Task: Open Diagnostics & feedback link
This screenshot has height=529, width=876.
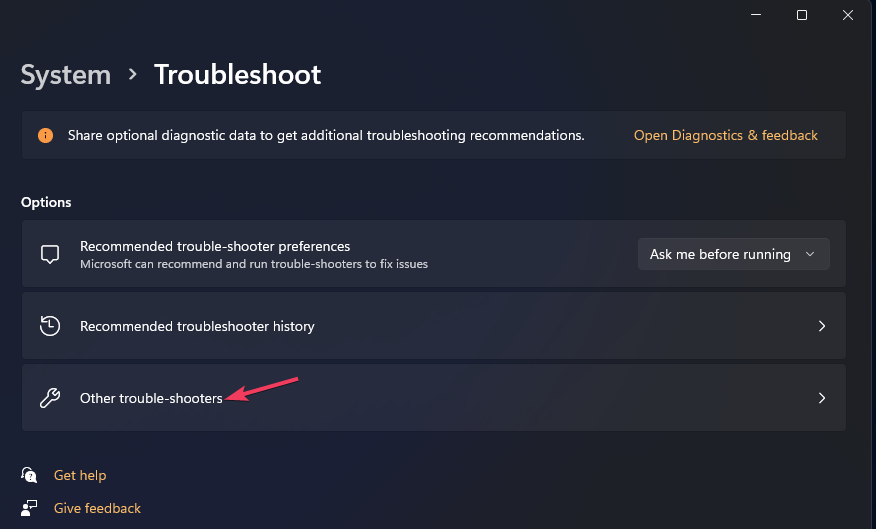Action: (725, 135)
